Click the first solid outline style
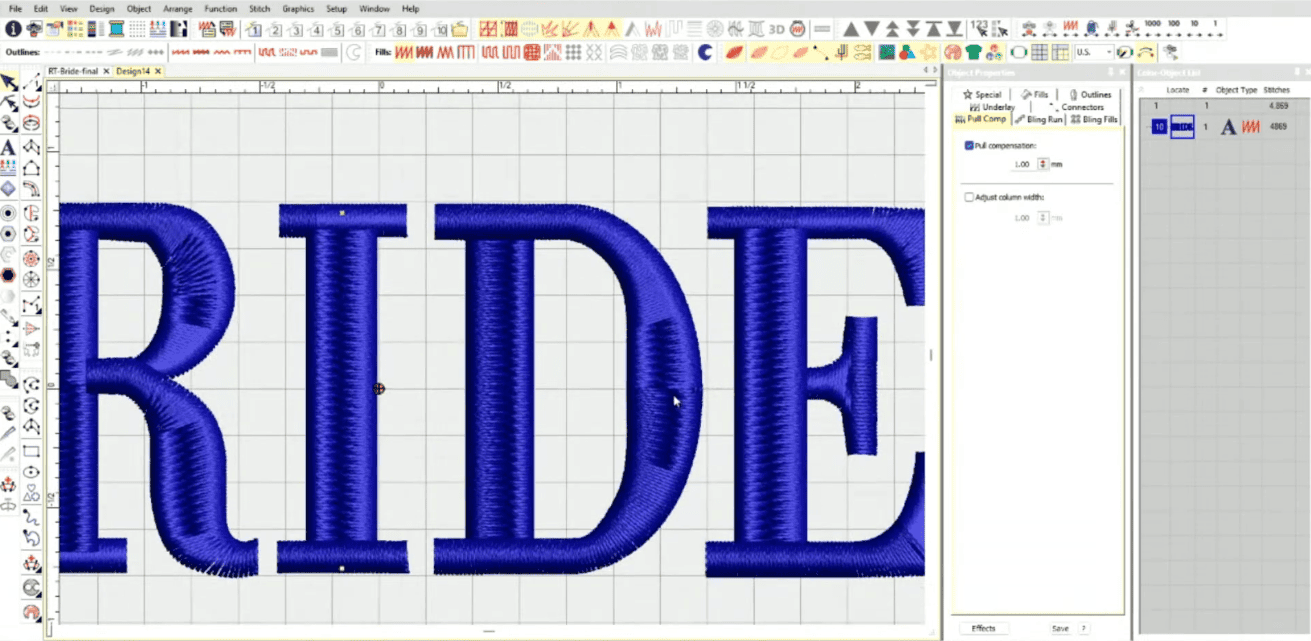The image size is (1311, 641). (x=52, y=51)
